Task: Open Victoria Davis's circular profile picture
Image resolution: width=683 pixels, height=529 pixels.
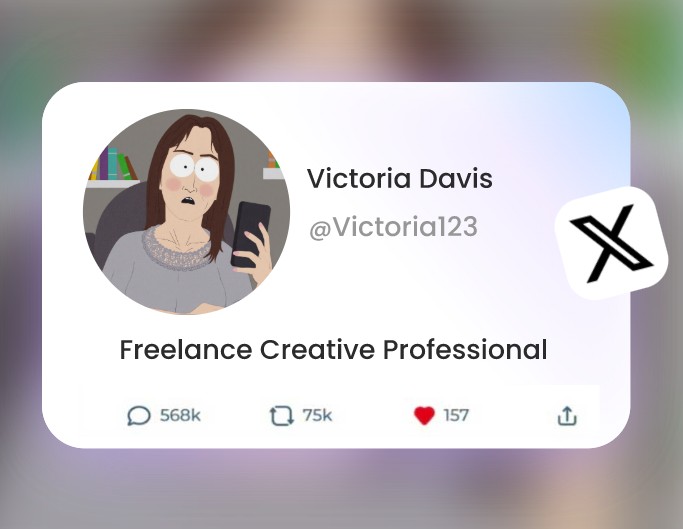Action: (x=186, y=212)
